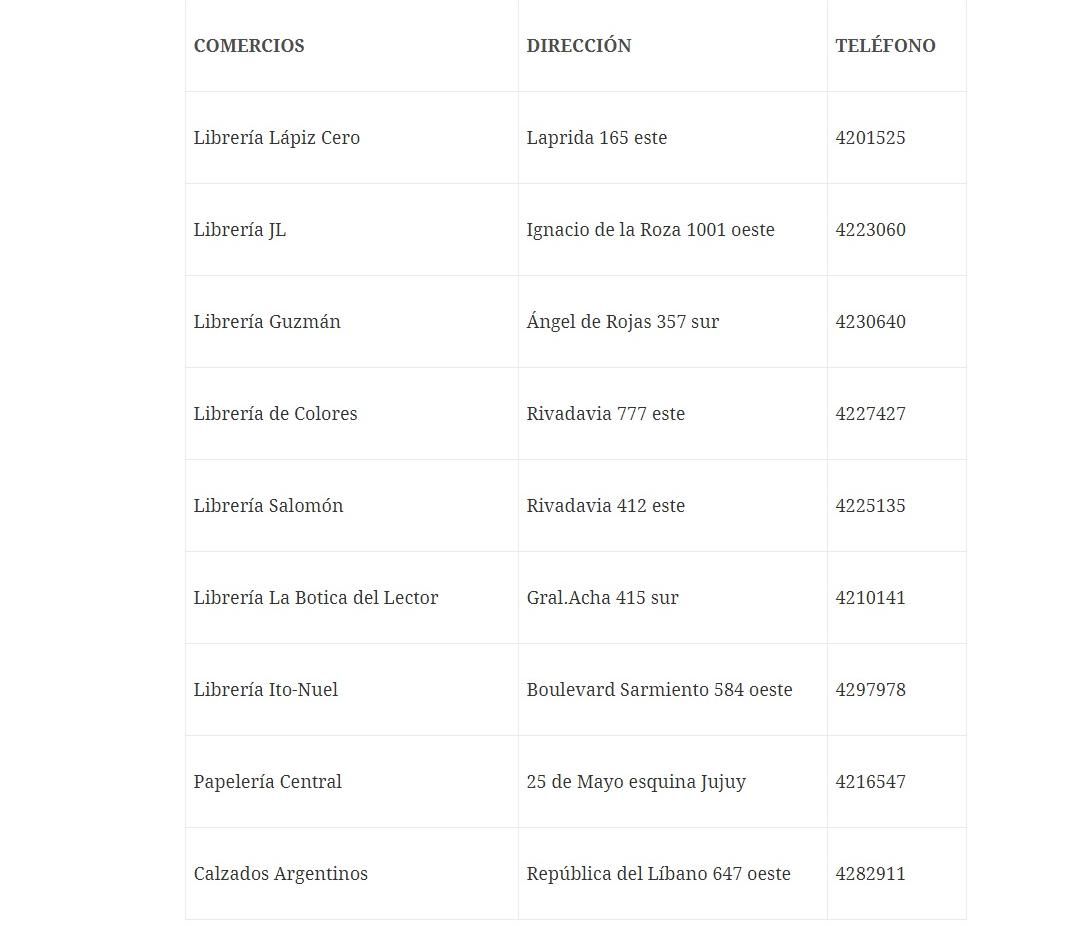Select address Rivadavia 777 este
The image size is (1086, 926).
tap(606, 414)
